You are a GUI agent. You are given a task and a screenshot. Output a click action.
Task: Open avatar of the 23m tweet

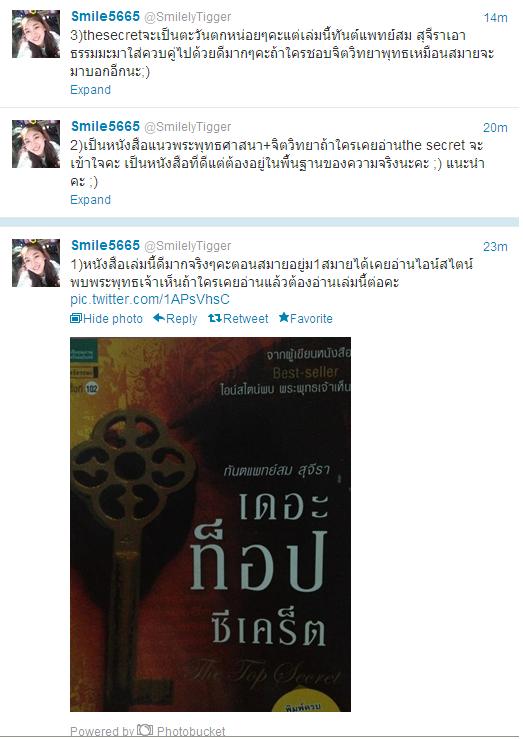point(36,263)
